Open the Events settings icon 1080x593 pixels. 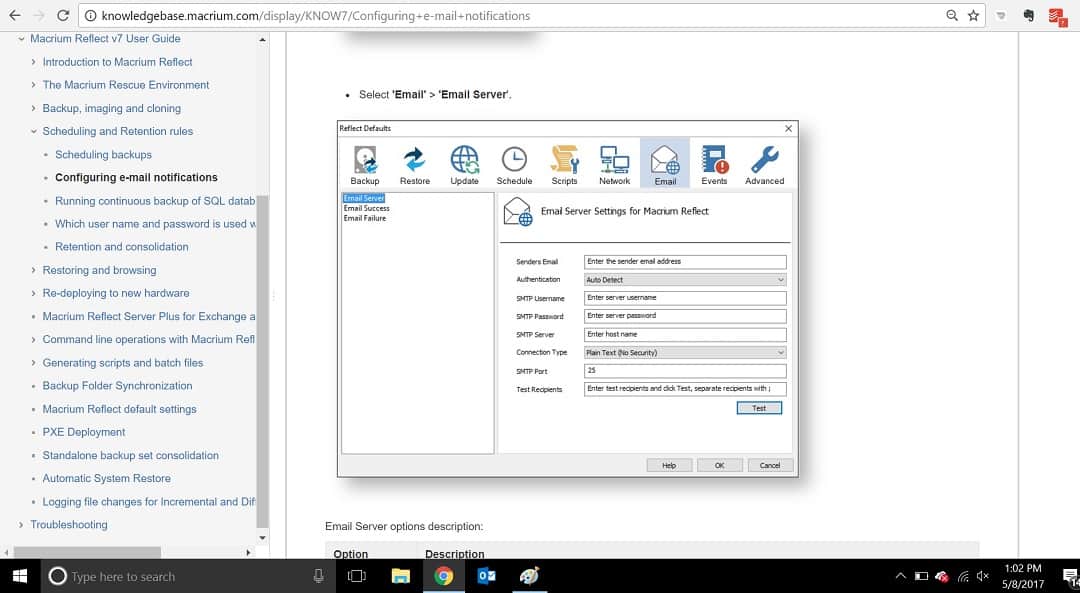[x=714, y=165]
